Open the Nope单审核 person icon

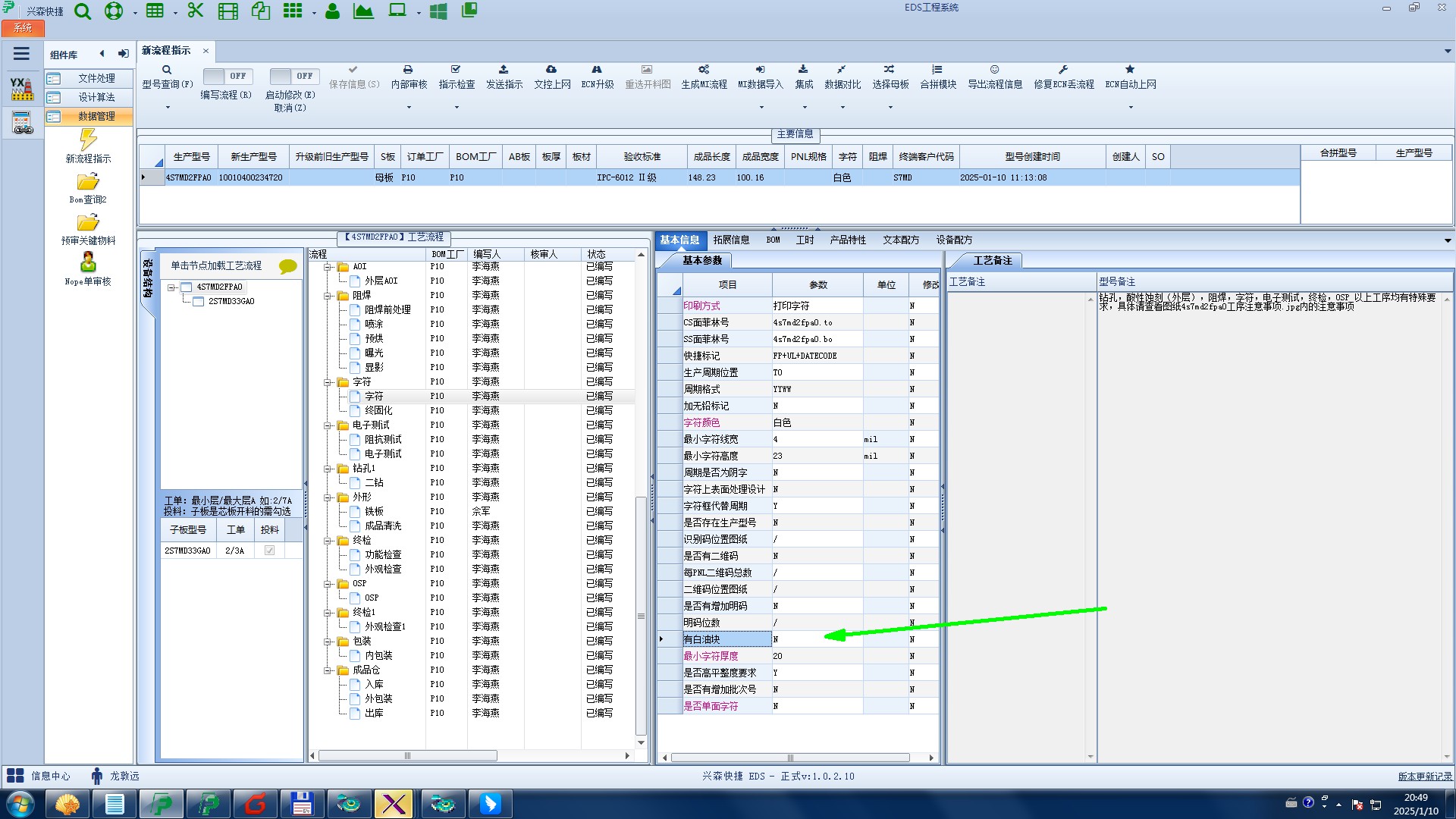[x=88, y=263]
